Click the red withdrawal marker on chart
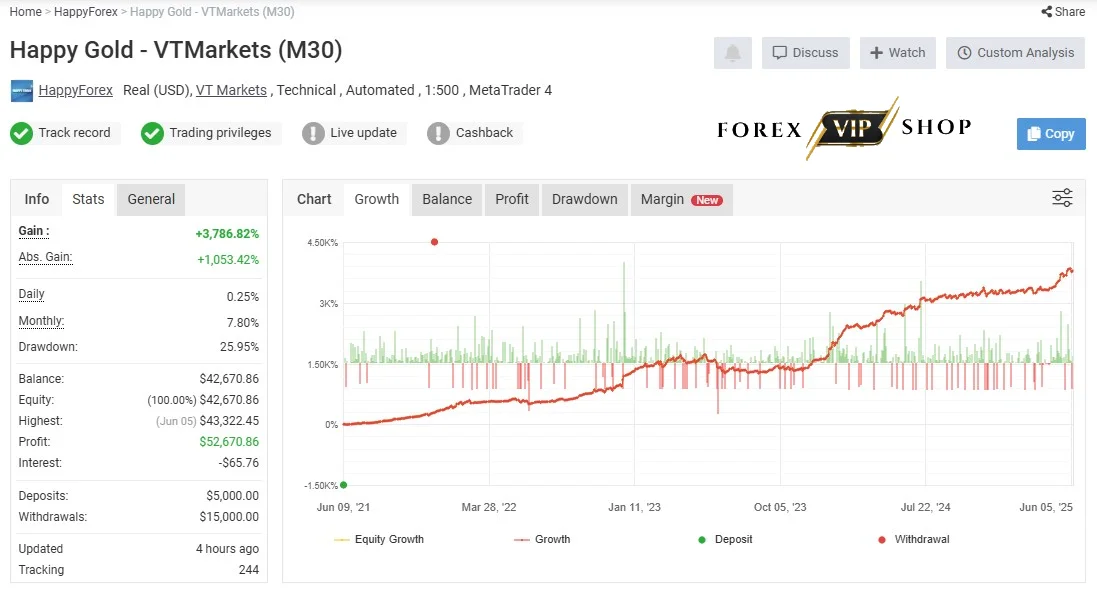 pyautogui.click(x=434, y=242)
